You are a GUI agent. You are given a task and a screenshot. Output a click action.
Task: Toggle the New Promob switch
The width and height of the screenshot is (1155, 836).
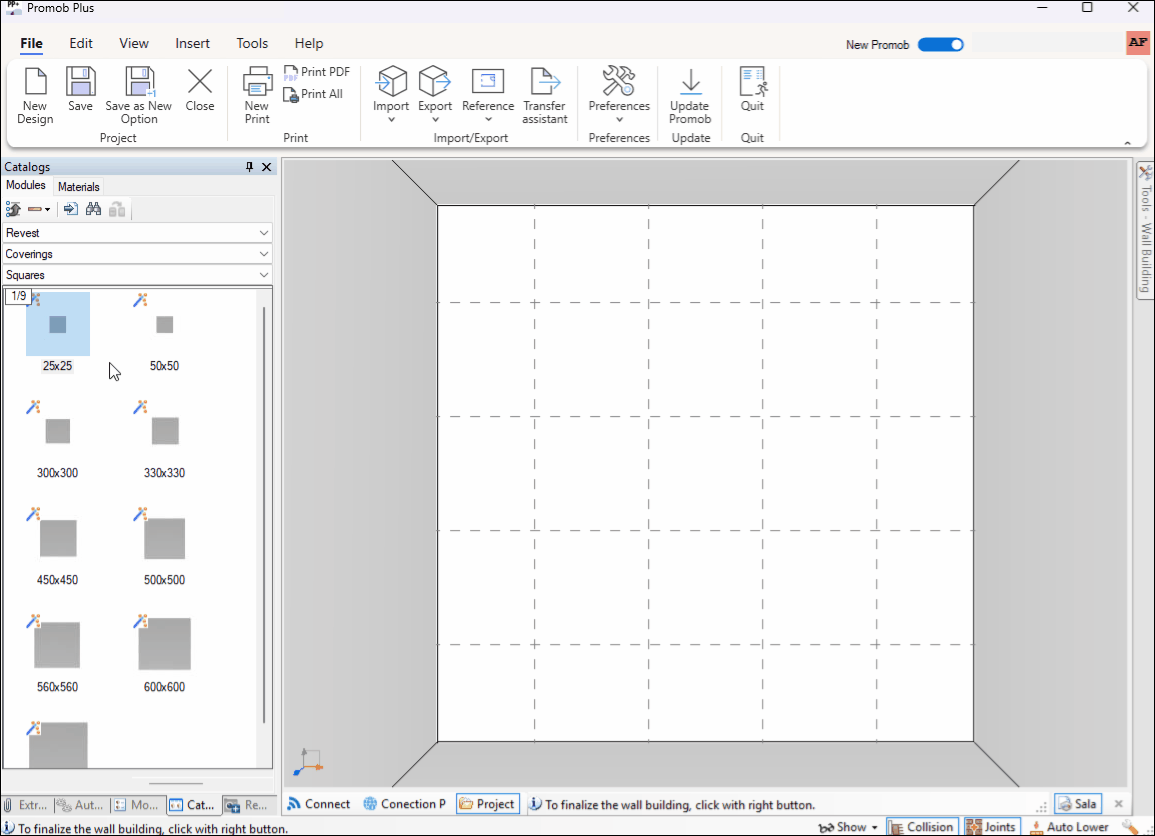(941, 45)
